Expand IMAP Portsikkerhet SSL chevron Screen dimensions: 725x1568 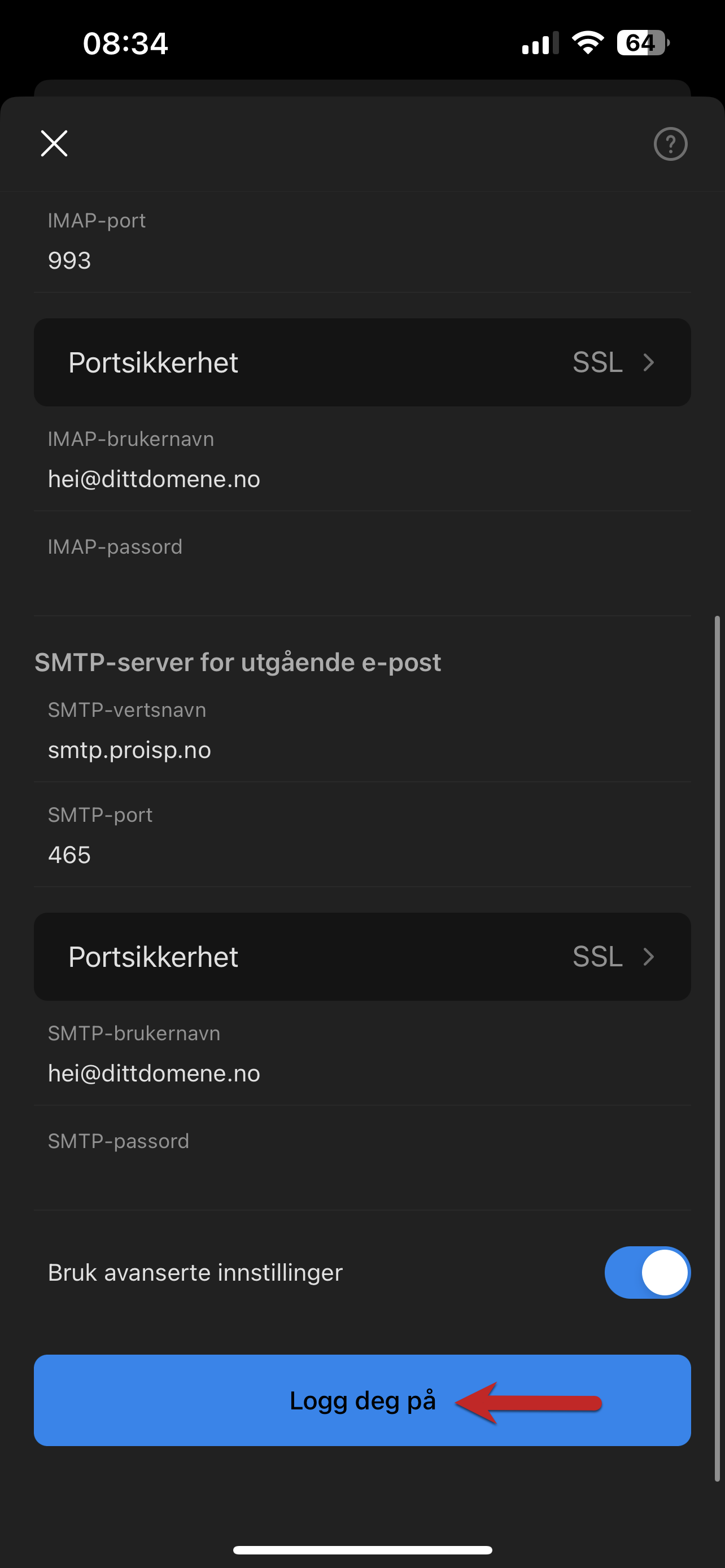coord(648,363)
